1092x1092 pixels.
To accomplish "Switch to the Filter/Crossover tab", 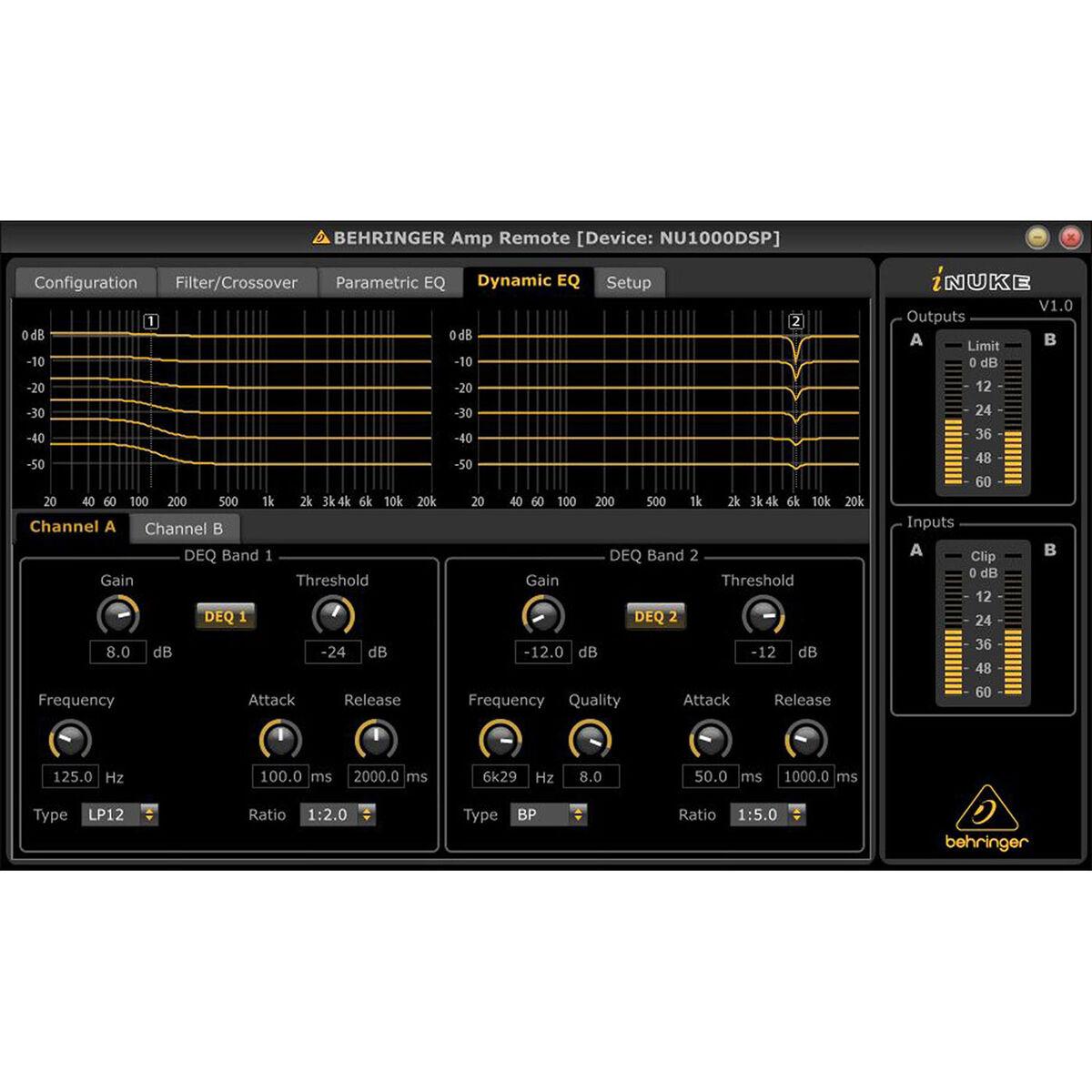I will coord(237,282).
